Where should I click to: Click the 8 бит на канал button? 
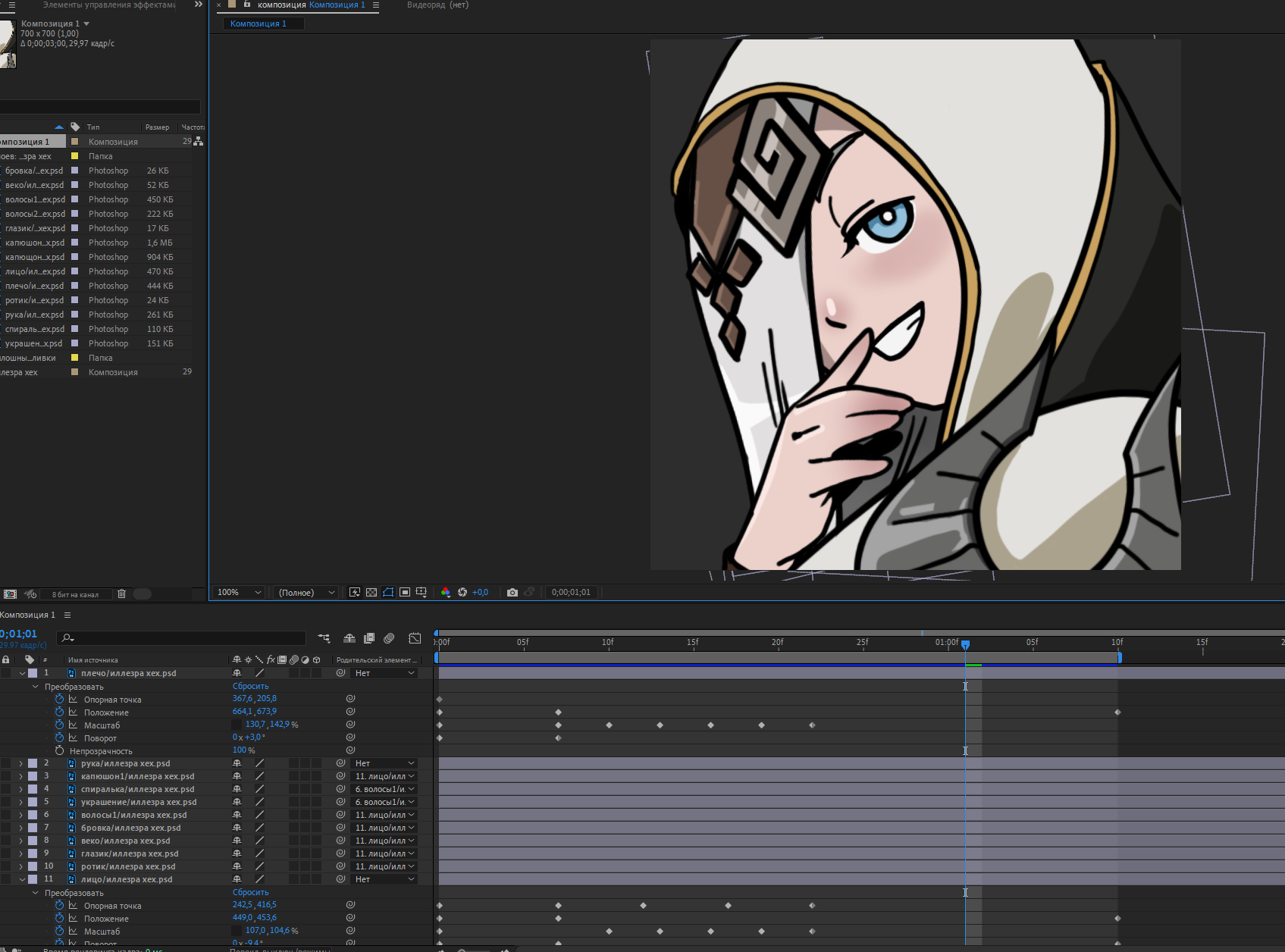point(75,594)
